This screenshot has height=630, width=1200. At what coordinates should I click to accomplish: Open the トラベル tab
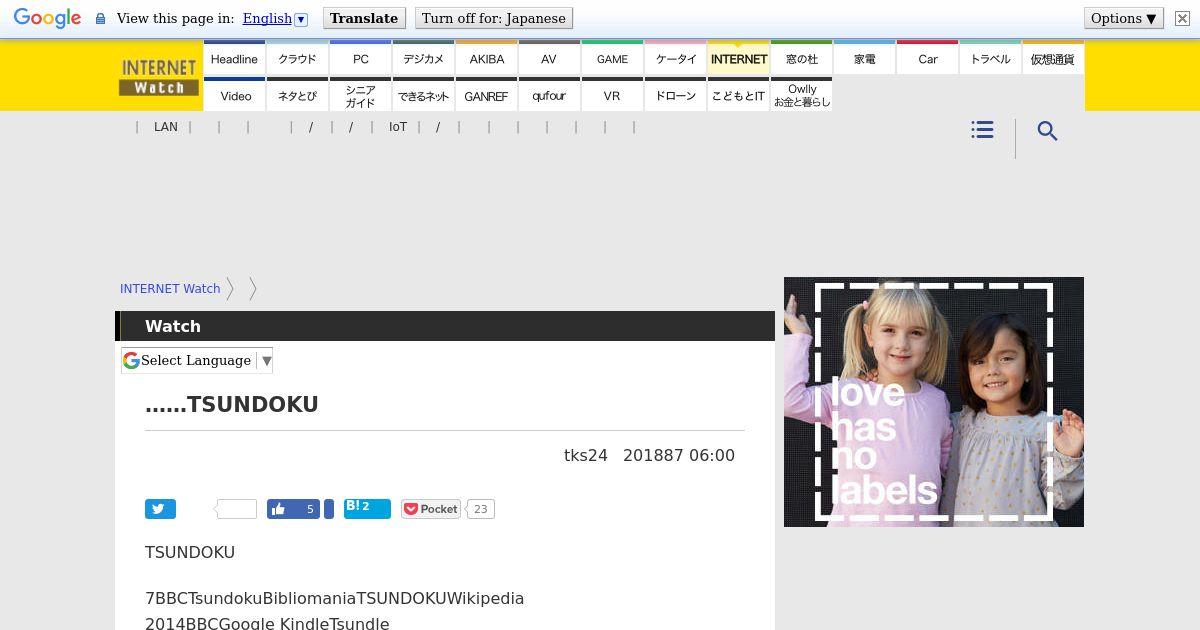(990, 58)
